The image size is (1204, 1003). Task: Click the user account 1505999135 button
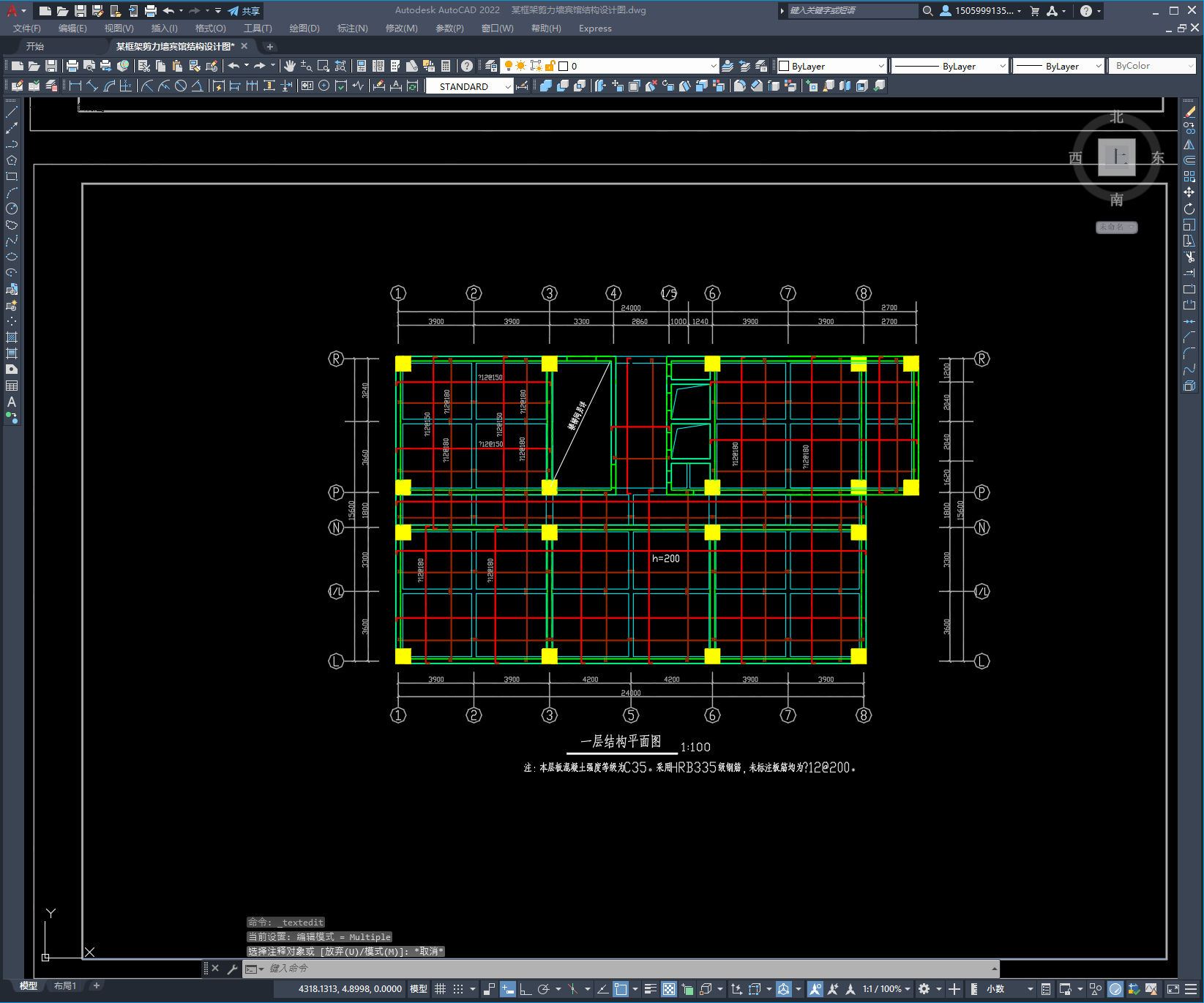(981, 11)
